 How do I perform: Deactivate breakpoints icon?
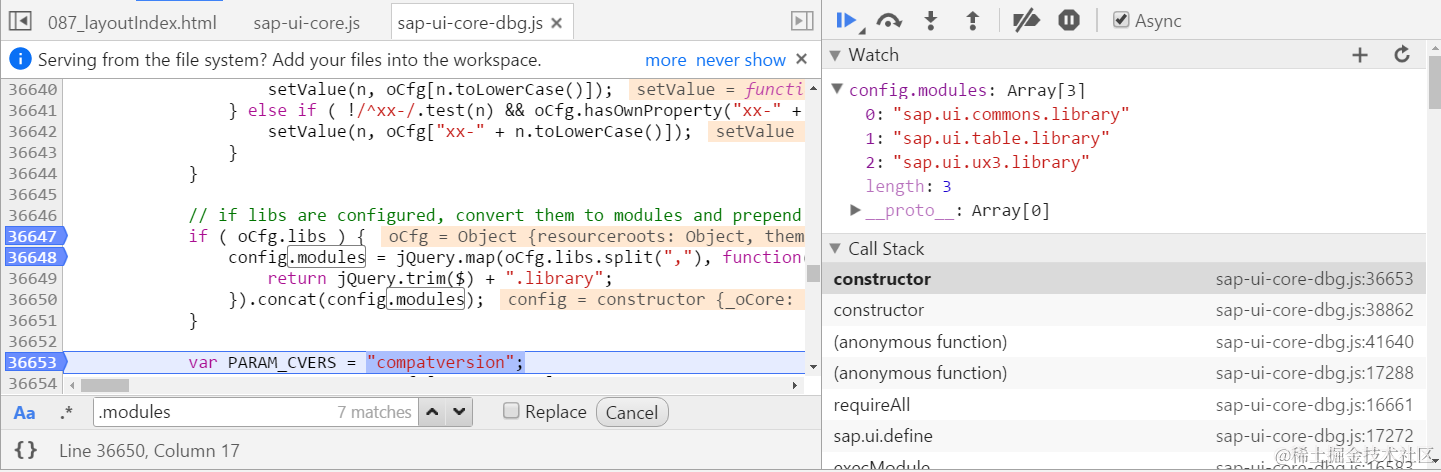click(x=1027, y=20)
